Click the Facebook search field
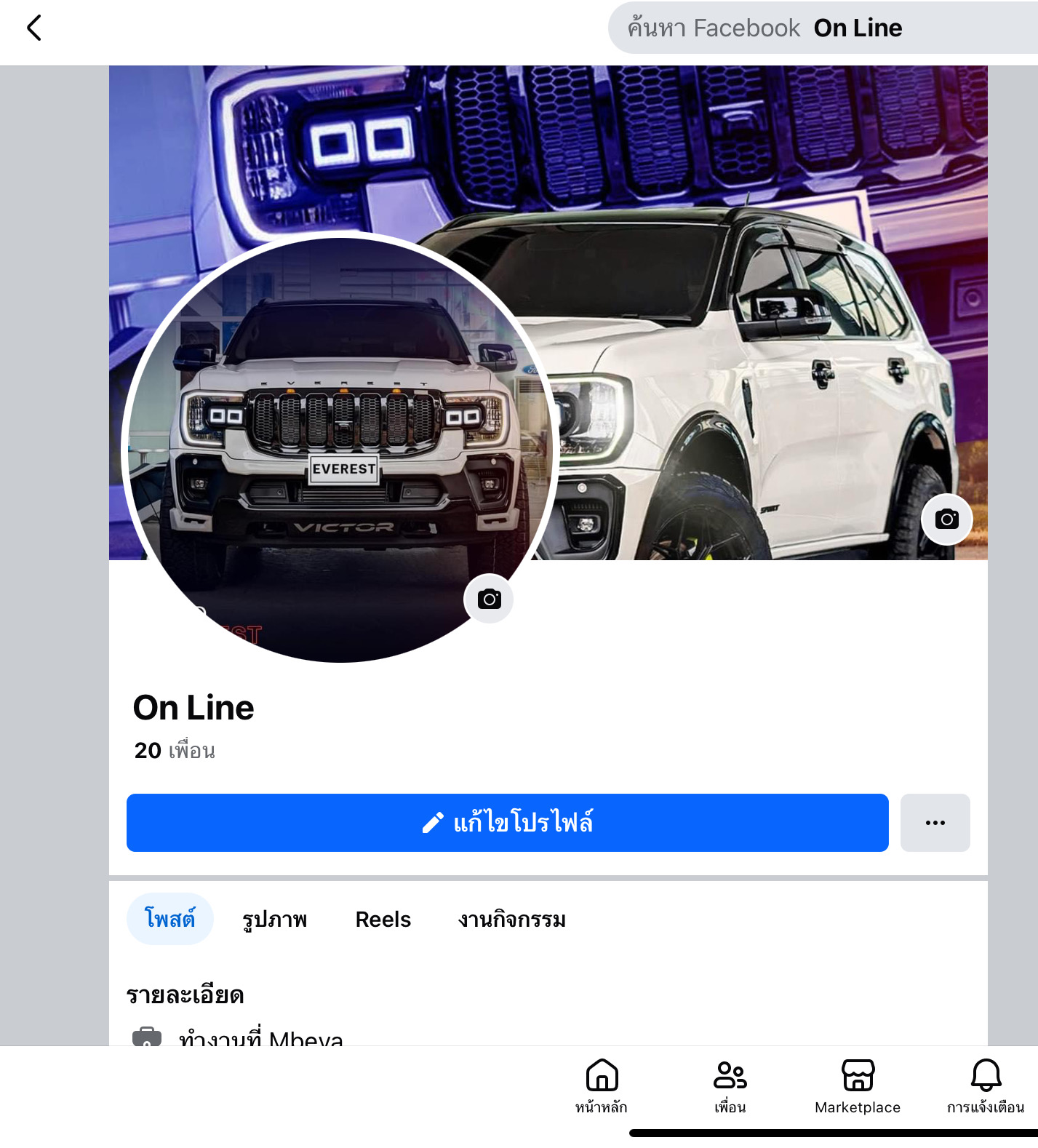 click(823, 28)
